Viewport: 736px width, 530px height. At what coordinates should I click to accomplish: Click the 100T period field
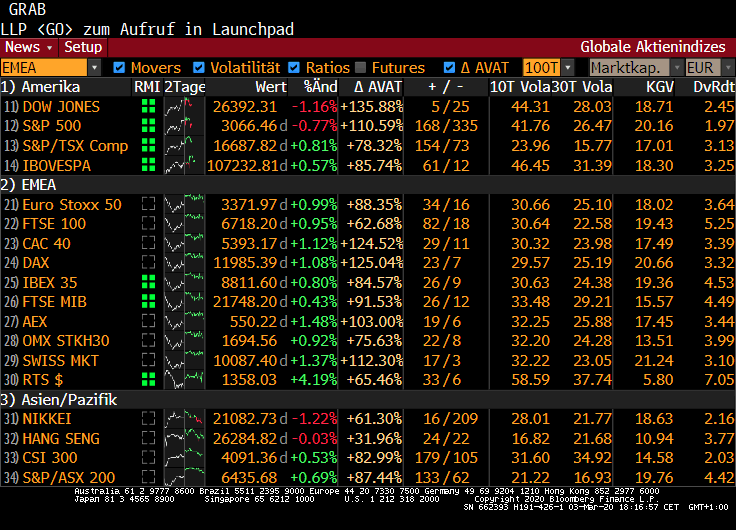click(542, 68)
